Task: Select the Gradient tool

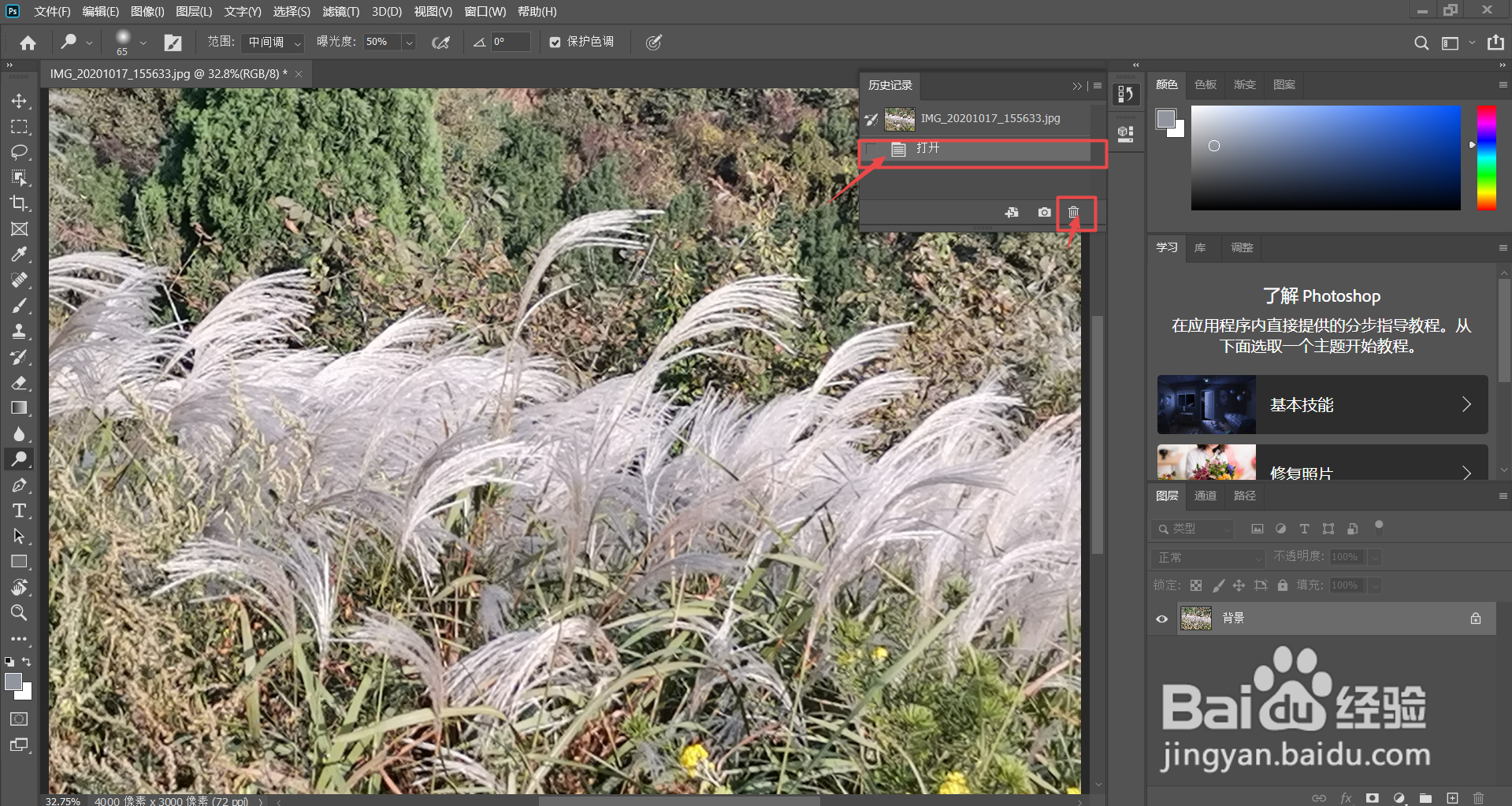Action: click(x=19, y=408)
